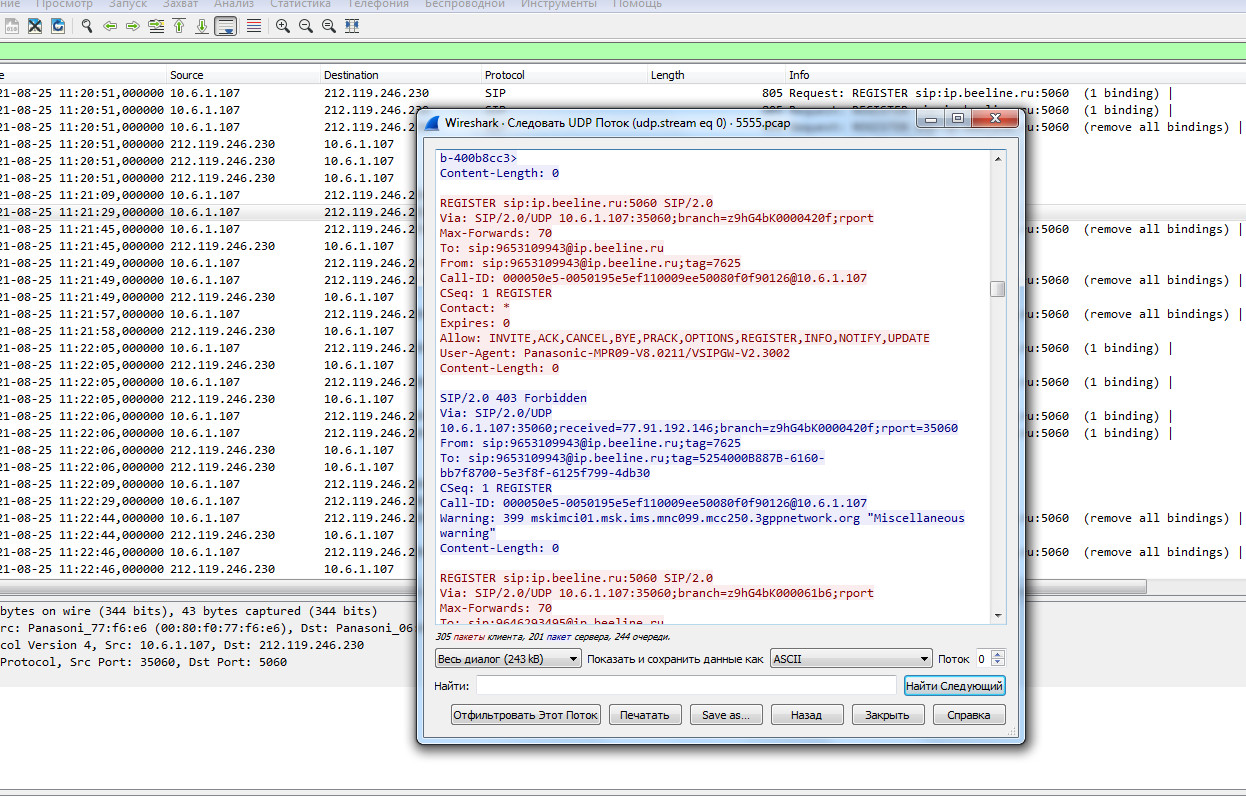Select the 11:21:09 packet row

[x=206, y=195]
